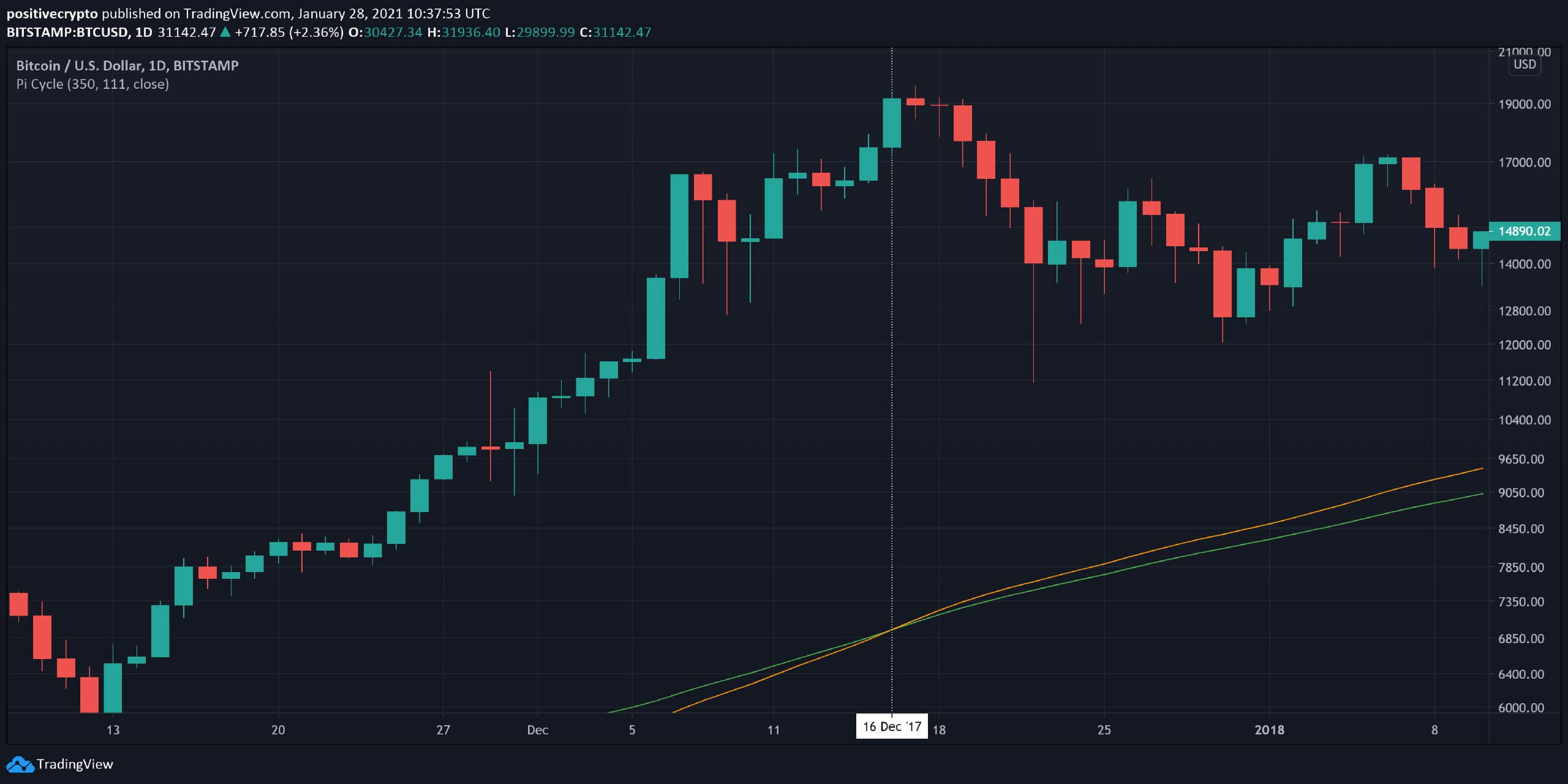The height and width of the screenshot is (784, 1568).
Task: Click the TradingView cloud logo icon
Action: point(20,764)
